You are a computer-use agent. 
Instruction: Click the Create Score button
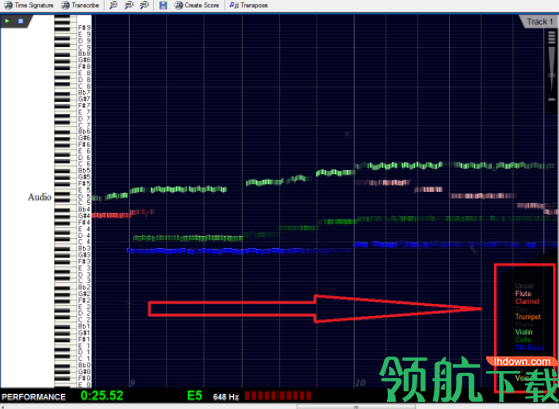pyautogui.click(x=196, y=5)
